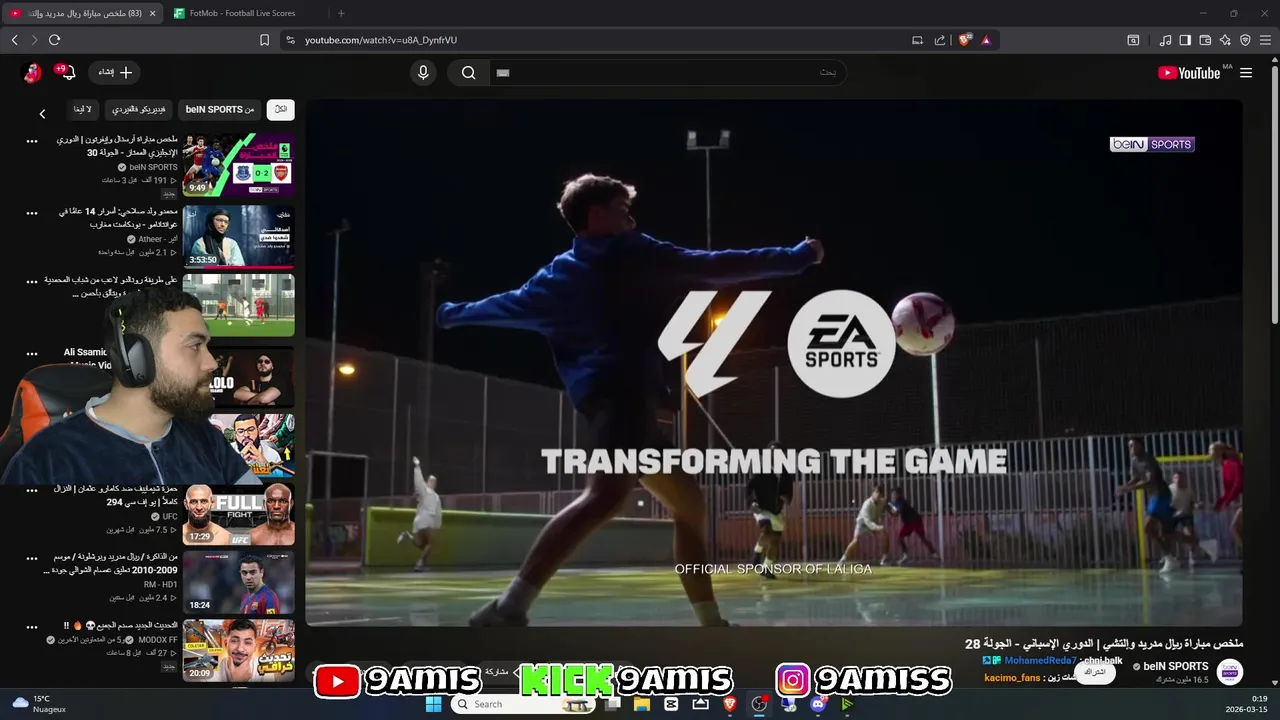This screenshot has height=720, width=1280.
Task: Start voice search with the microphone icon
Action: pyautogui.click(x=423, y=72)
